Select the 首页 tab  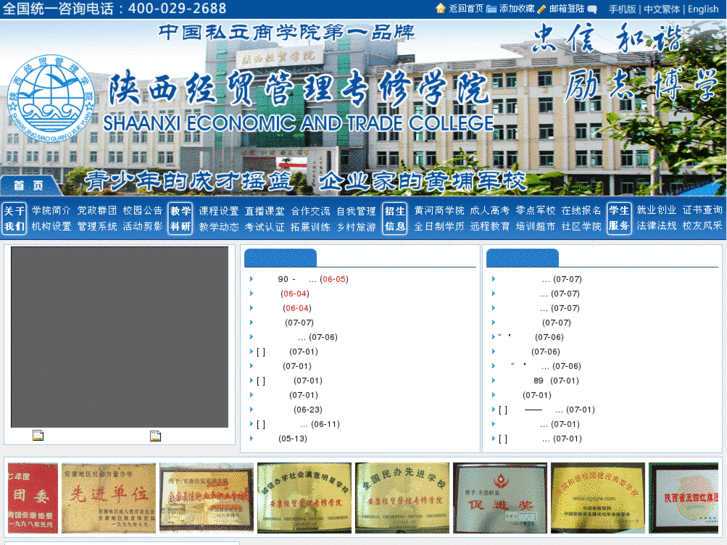[29, 186]
